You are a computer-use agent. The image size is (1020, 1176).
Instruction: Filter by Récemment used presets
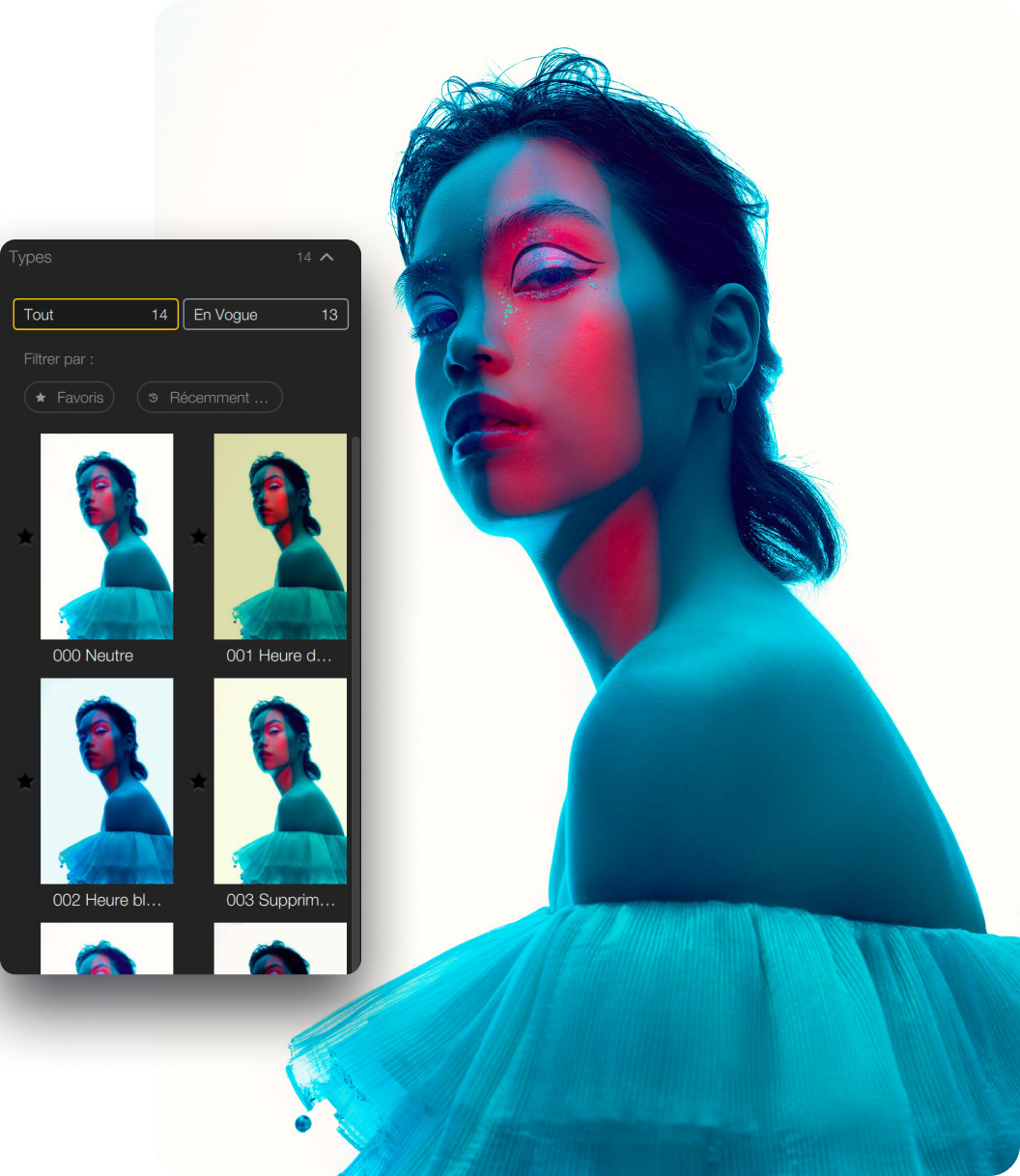(x=210, y=398)
